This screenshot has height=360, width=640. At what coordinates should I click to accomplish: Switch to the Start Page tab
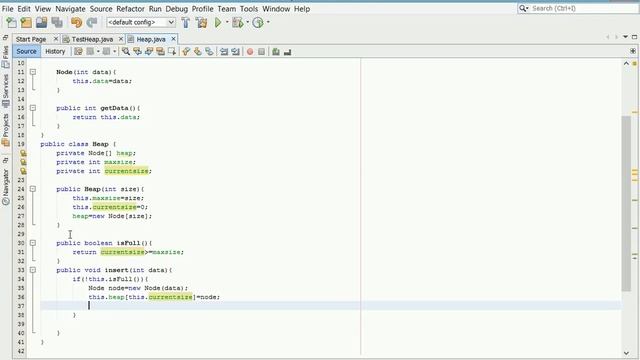click(31, 39)
